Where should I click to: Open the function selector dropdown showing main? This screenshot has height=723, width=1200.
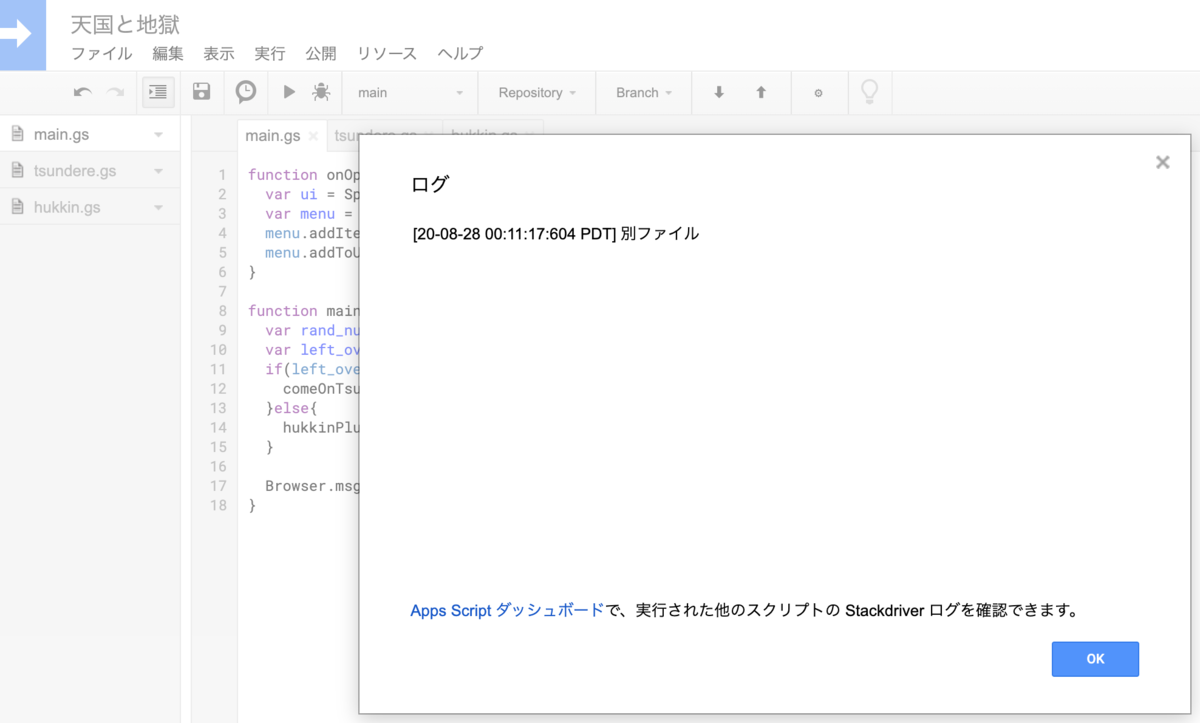(410, 93)
